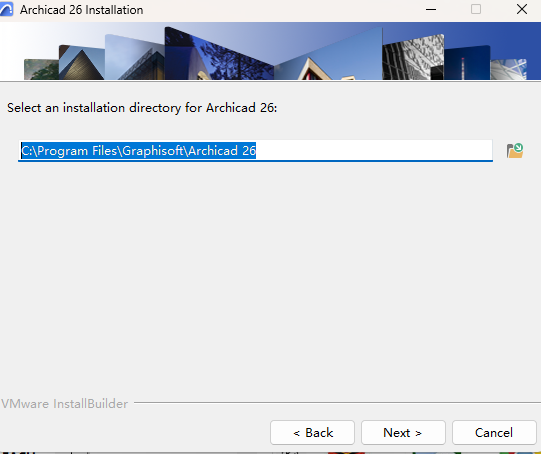
Task: Close the Archicad 26 Installation window
Action: pos(522,9)
